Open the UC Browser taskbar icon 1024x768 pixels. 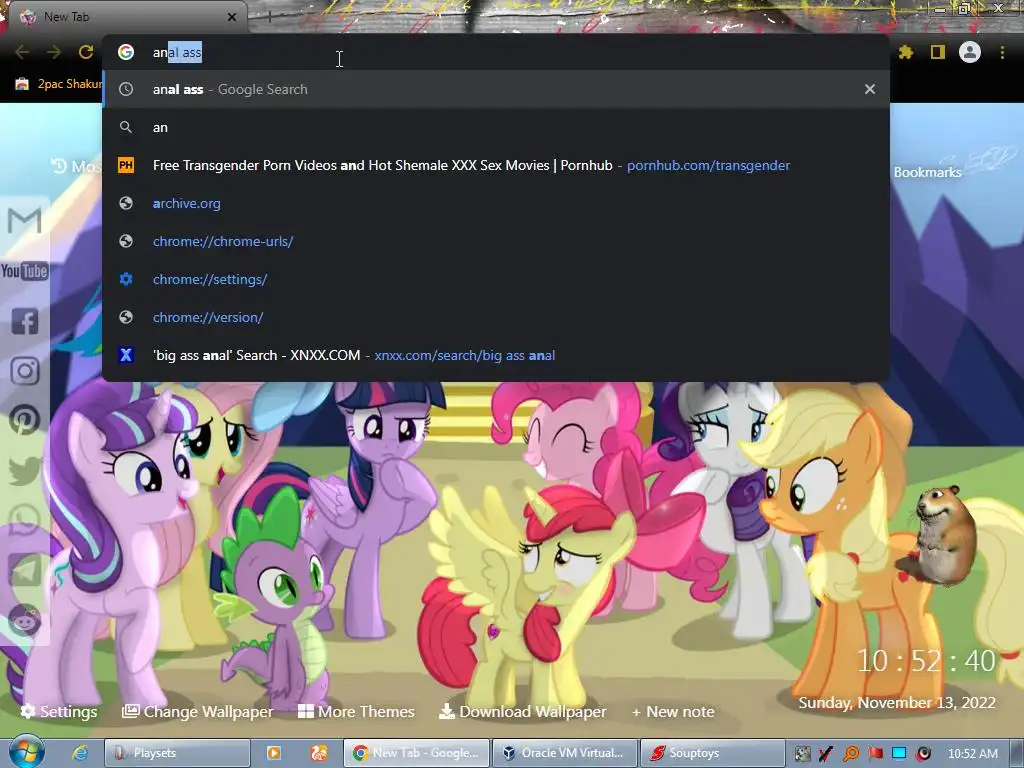[319, 753]
